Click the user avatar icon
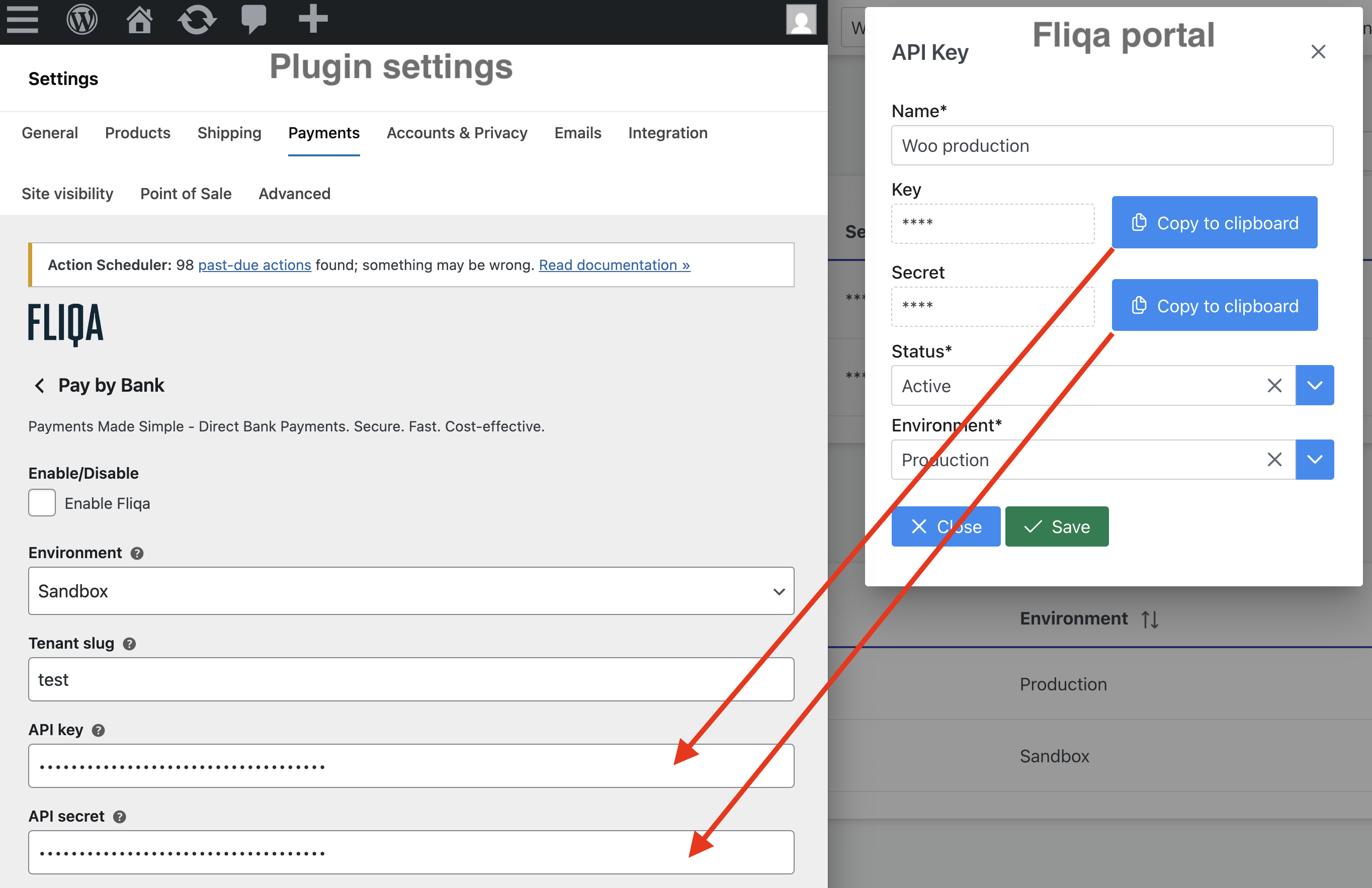 801,20
